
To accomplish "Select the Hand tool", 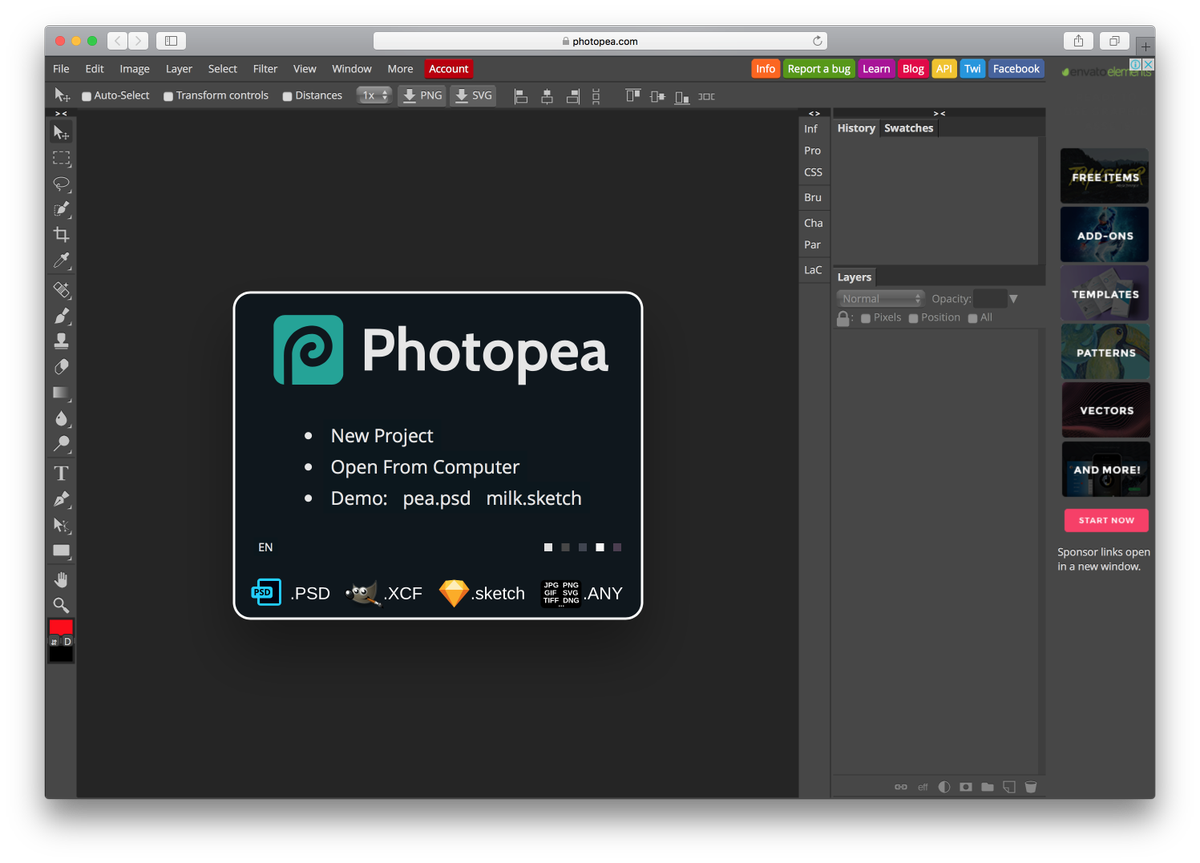I will (62, 579).
